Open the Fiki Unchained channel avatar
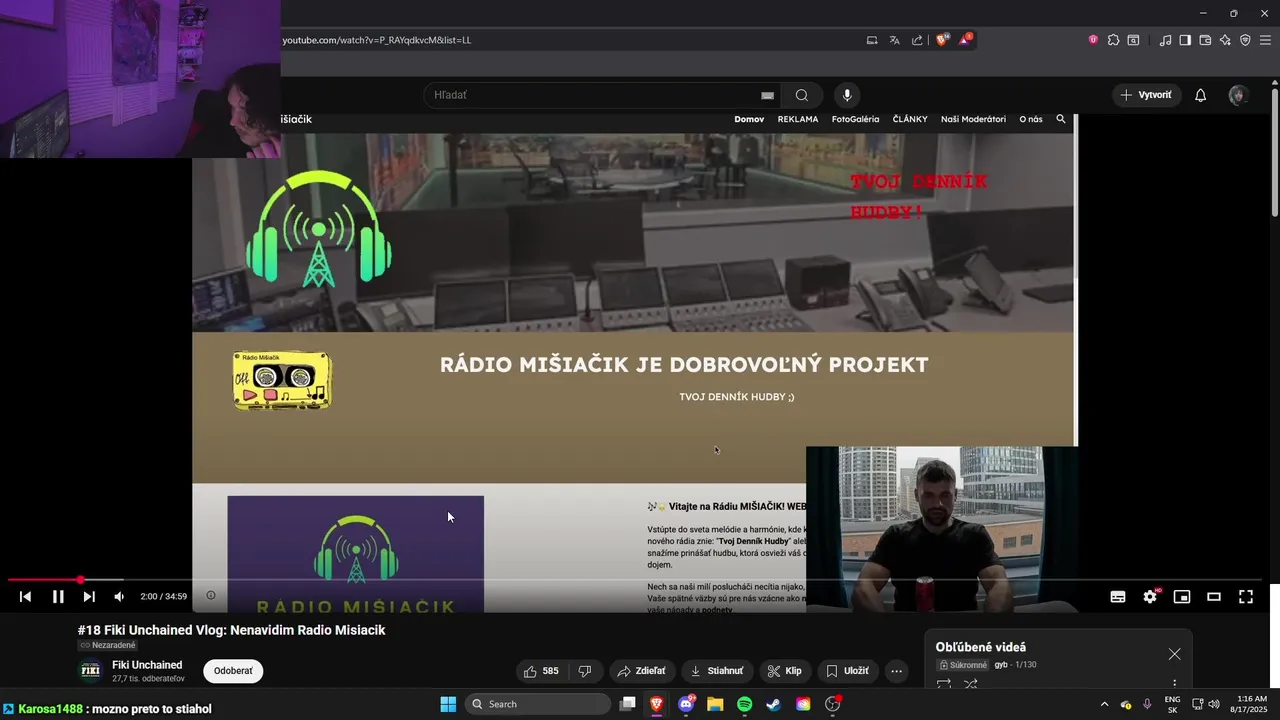 (x=90, y=671)
